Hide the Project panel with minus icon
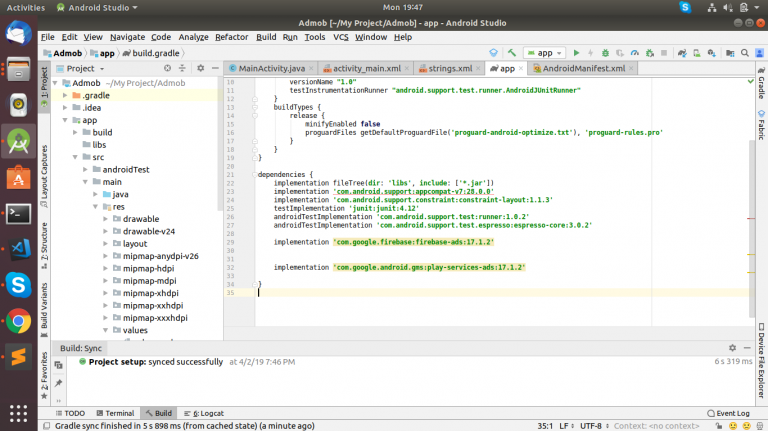768x431 pixels. (215, 69)
